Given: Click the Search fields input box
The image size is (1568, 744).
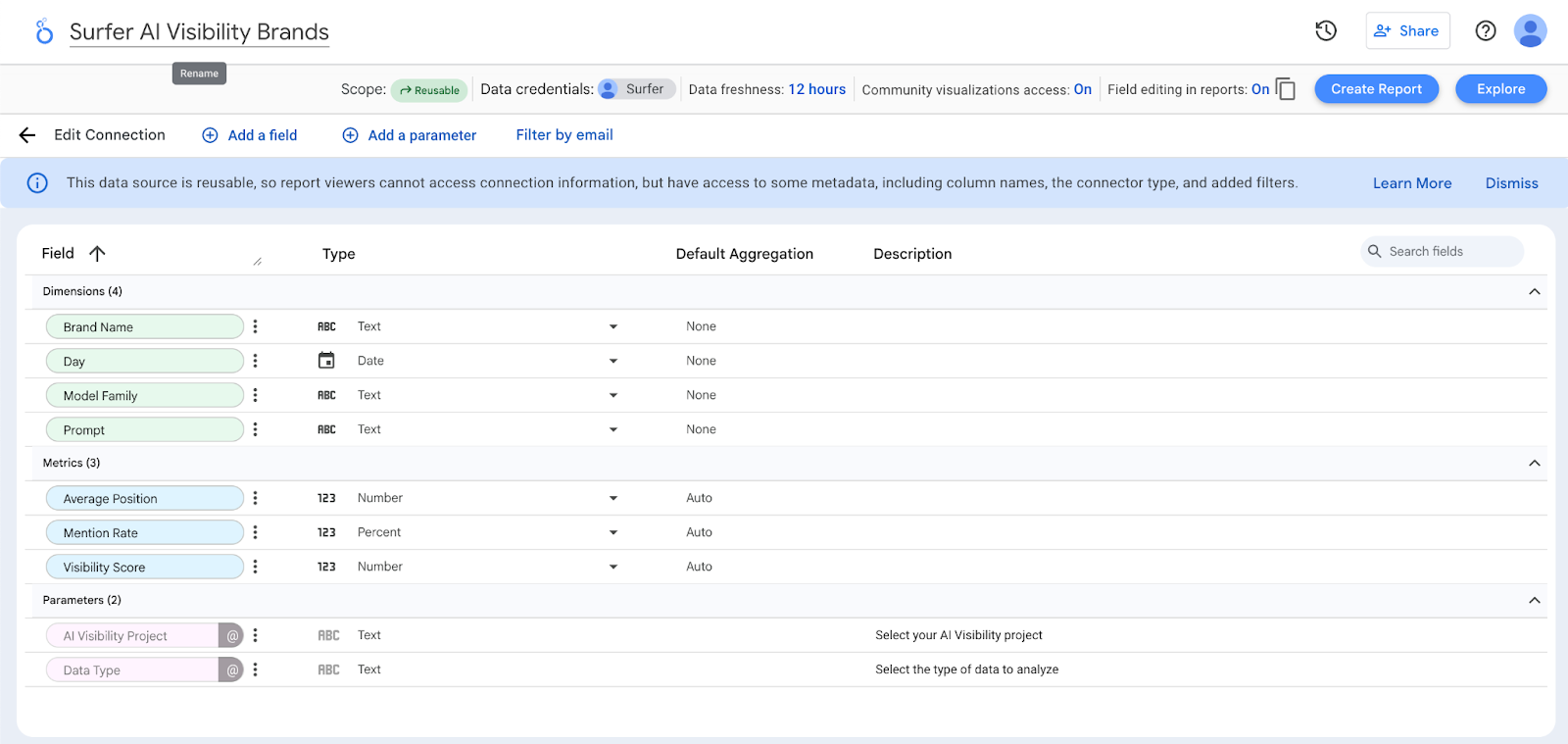Looking at the screenshot, I should (1450, 252).
